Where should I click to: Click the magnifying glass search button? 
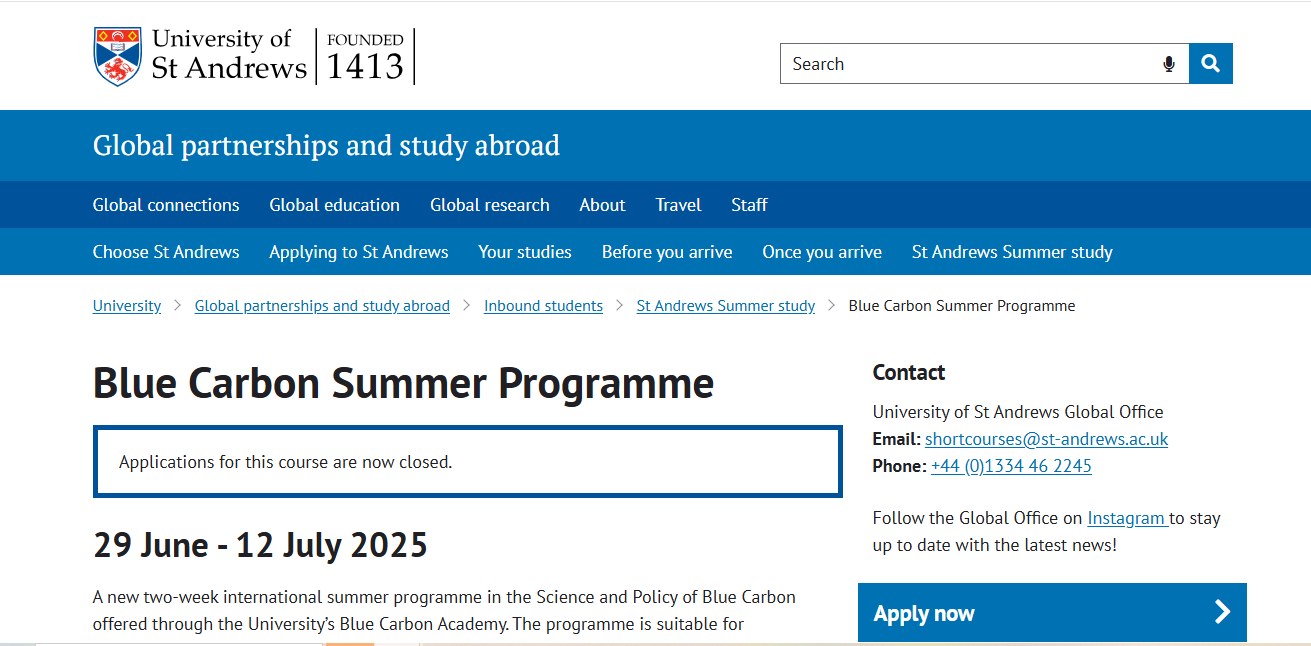click(1211, 64)
